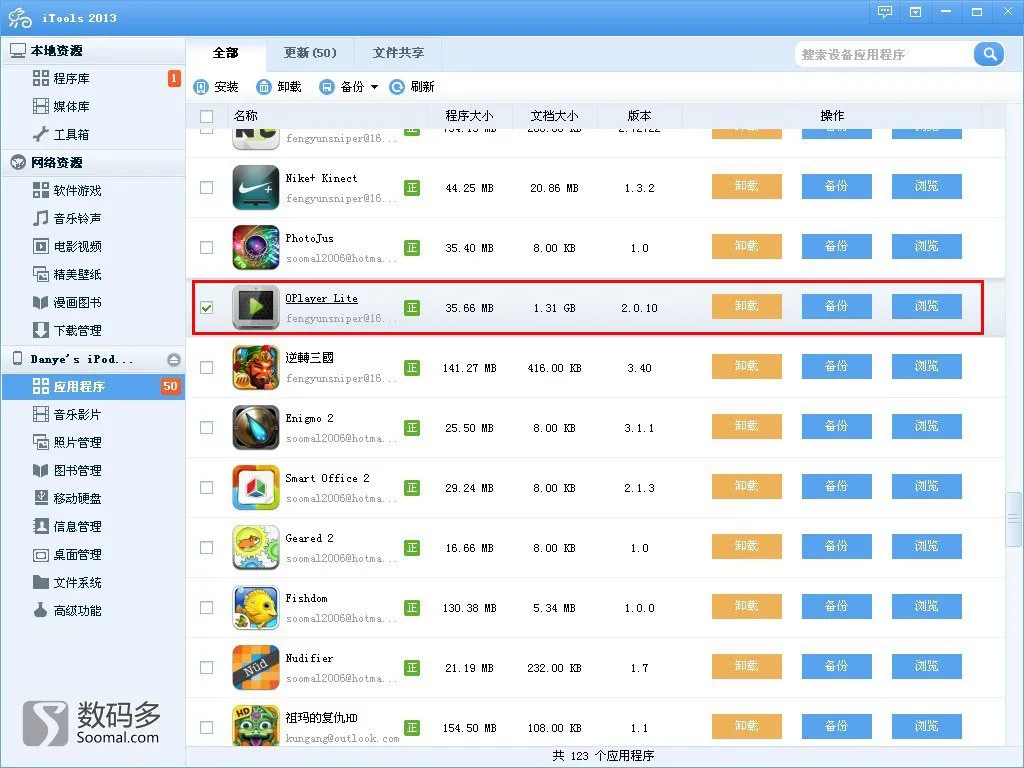Click the 搜索设备应用程序 search field

coord(885,54)
